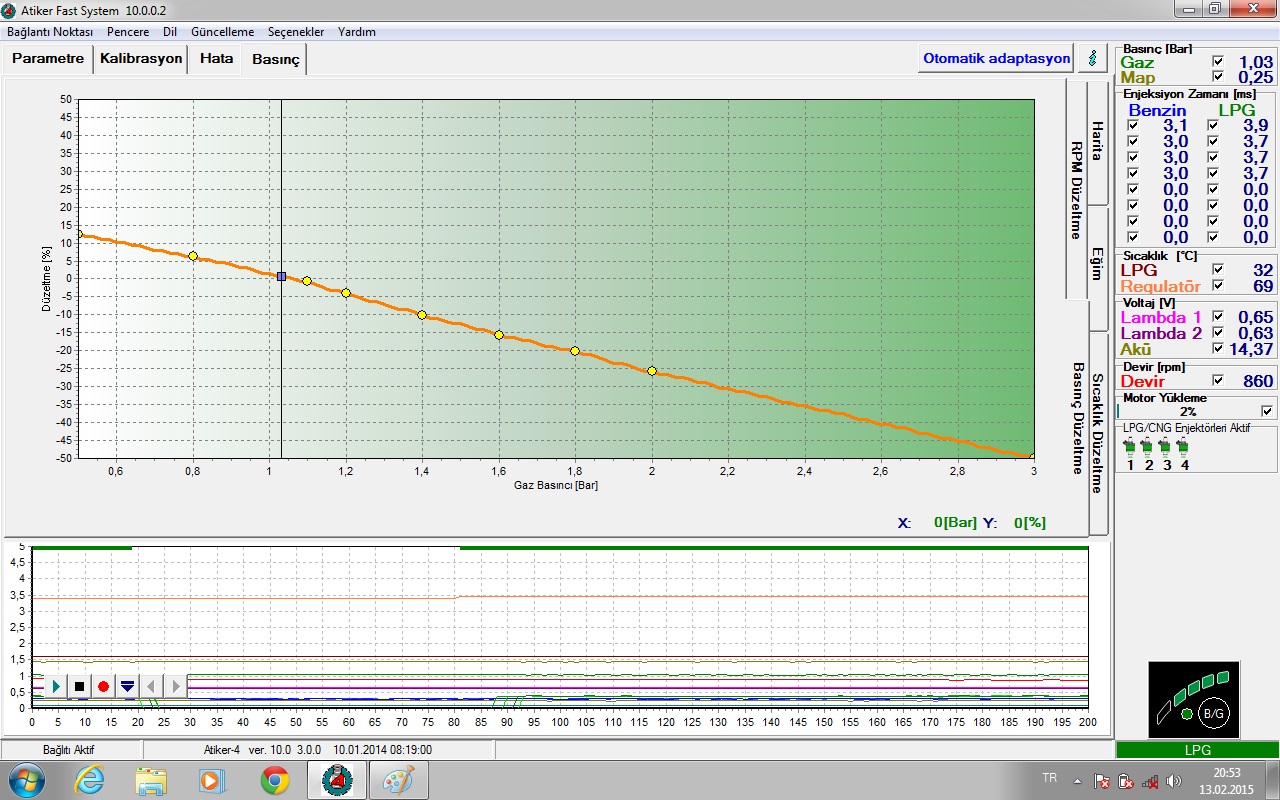This screenshot has width=1280, height=800.
Task: Open the vertical RPM Düzeltme tab
Action: (1076, 189)
